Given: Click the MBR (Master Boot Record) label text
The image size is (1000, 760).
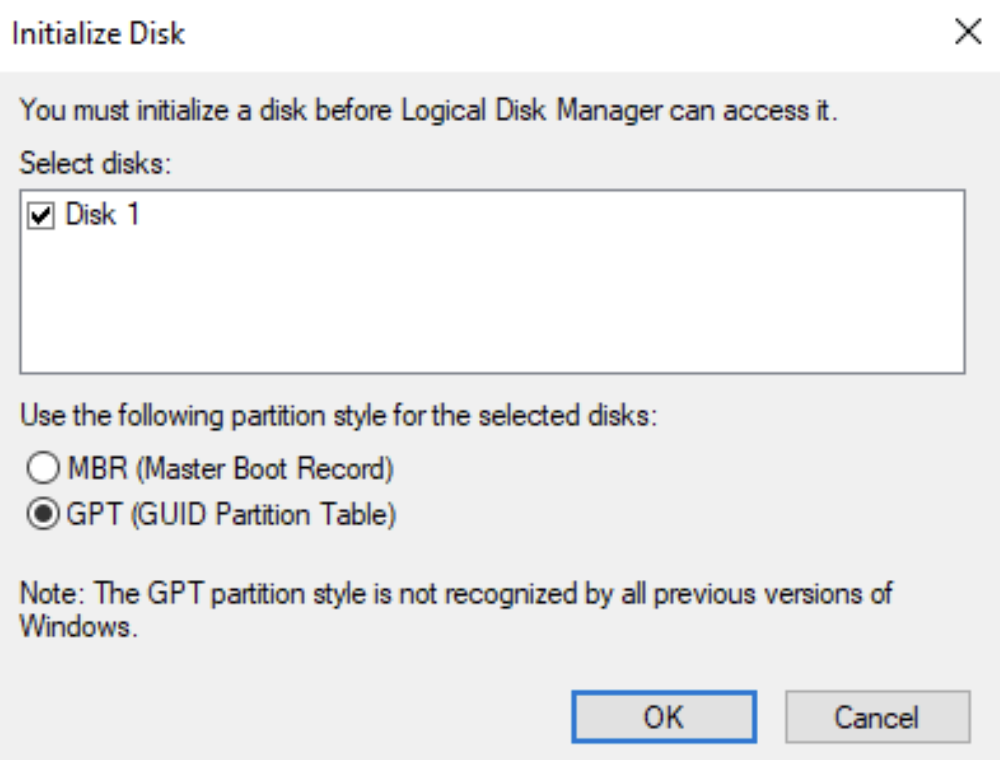Looking at the screenshot, I should point(228,467).
